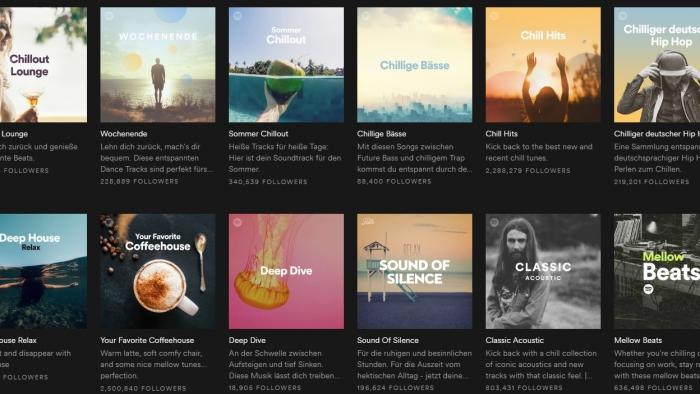Click 'Kick back with a chill collection' description
Viewport: 700px width, 394px height.
541,364
